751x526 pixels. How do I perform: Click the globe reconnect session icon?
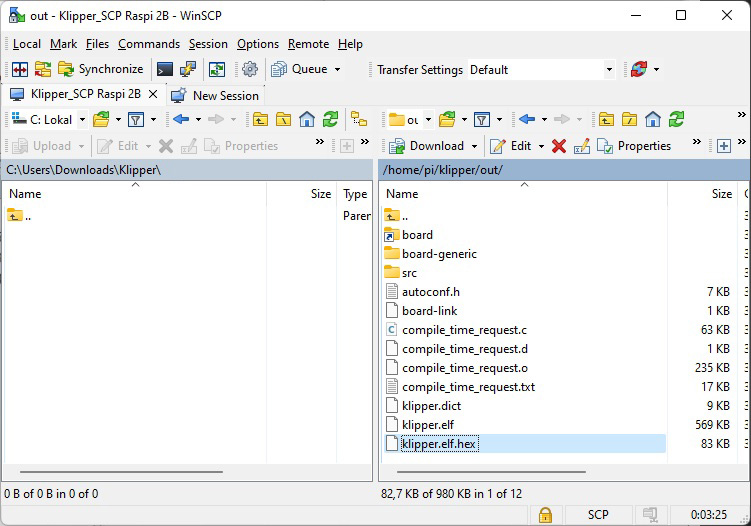point(638,69)
